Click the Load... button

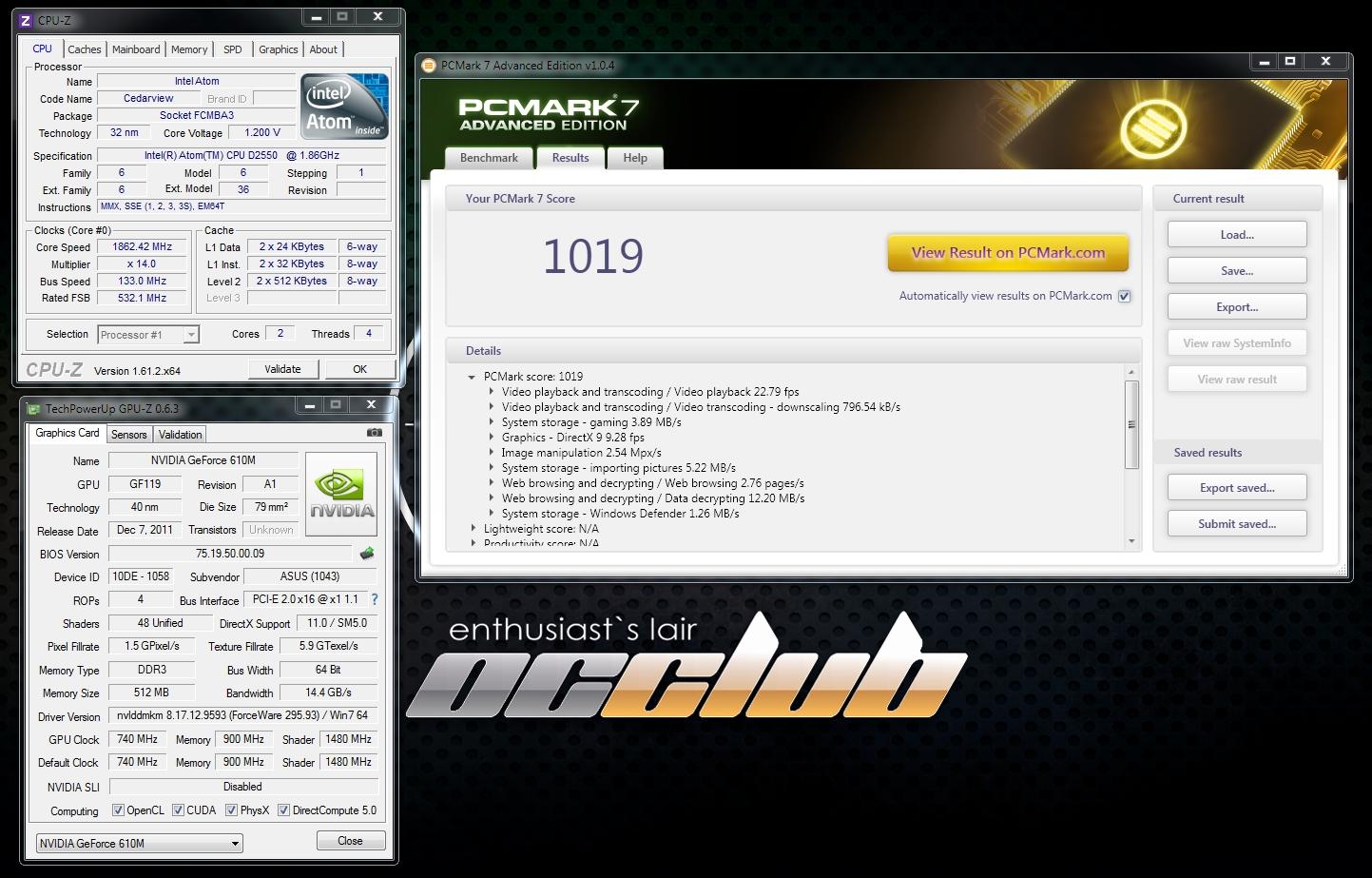point(1237,235)
